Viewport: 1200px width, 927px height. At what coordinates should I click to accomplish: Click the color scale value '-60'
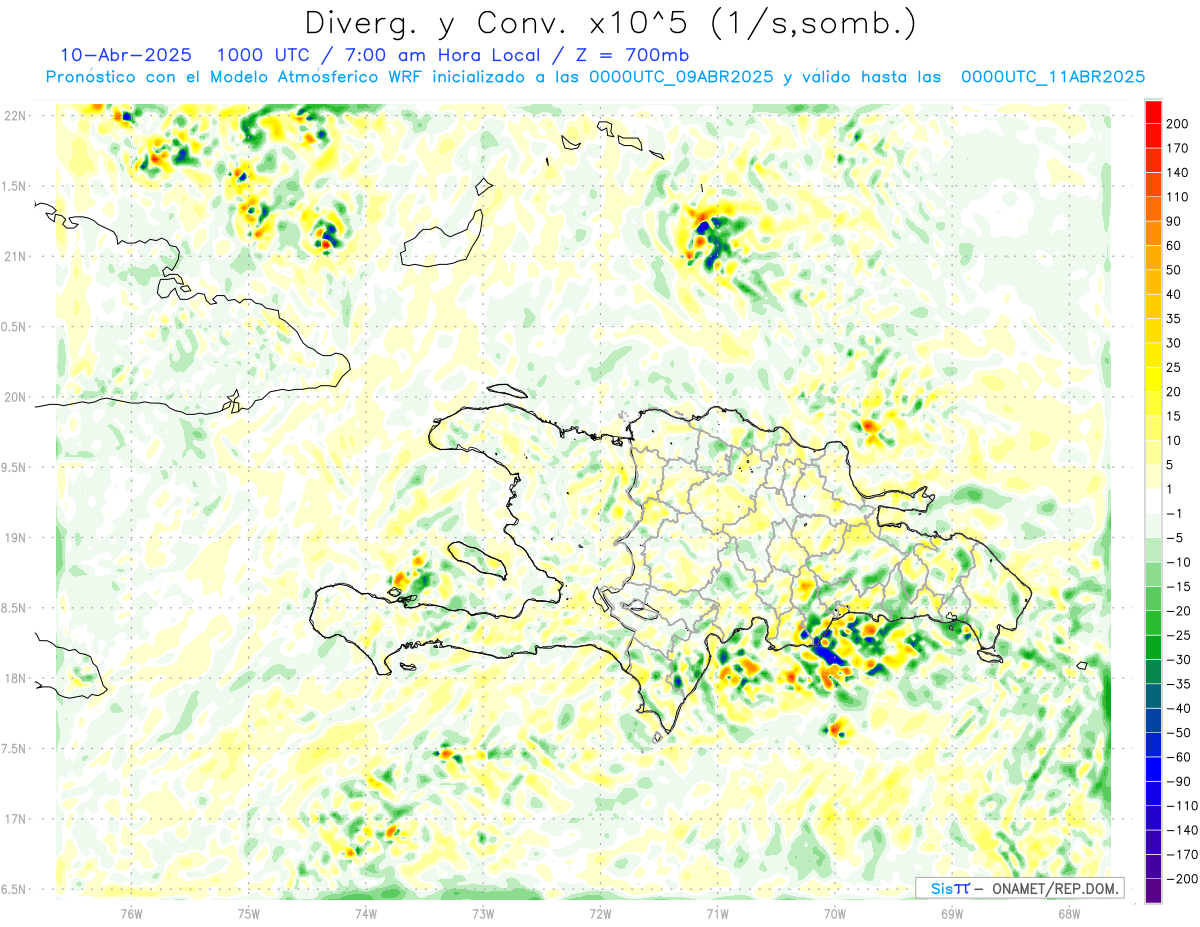coord(1179,757)
